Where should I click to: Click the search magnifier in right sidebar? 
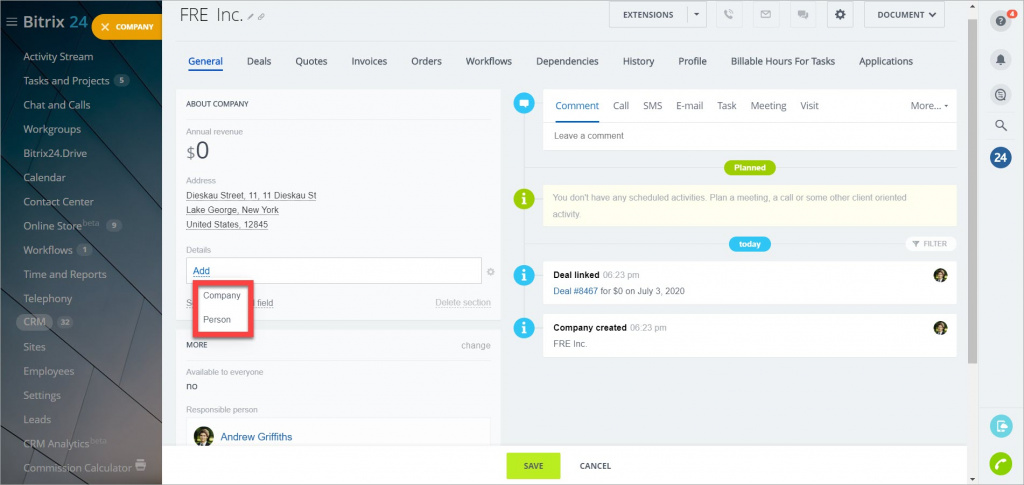pos(1000,125)
